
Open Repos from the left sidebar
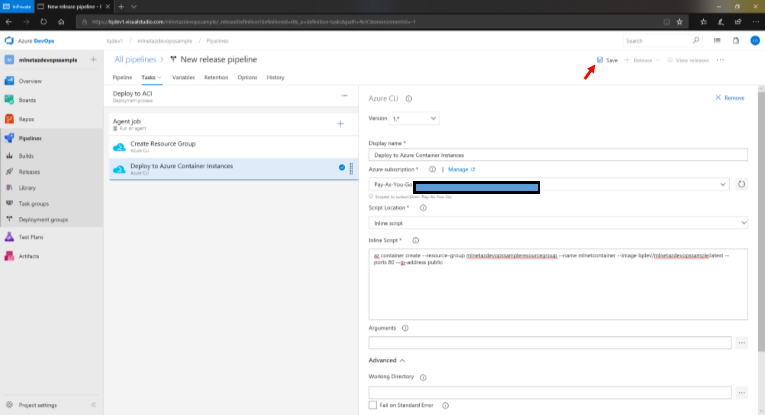pos(28,119)
